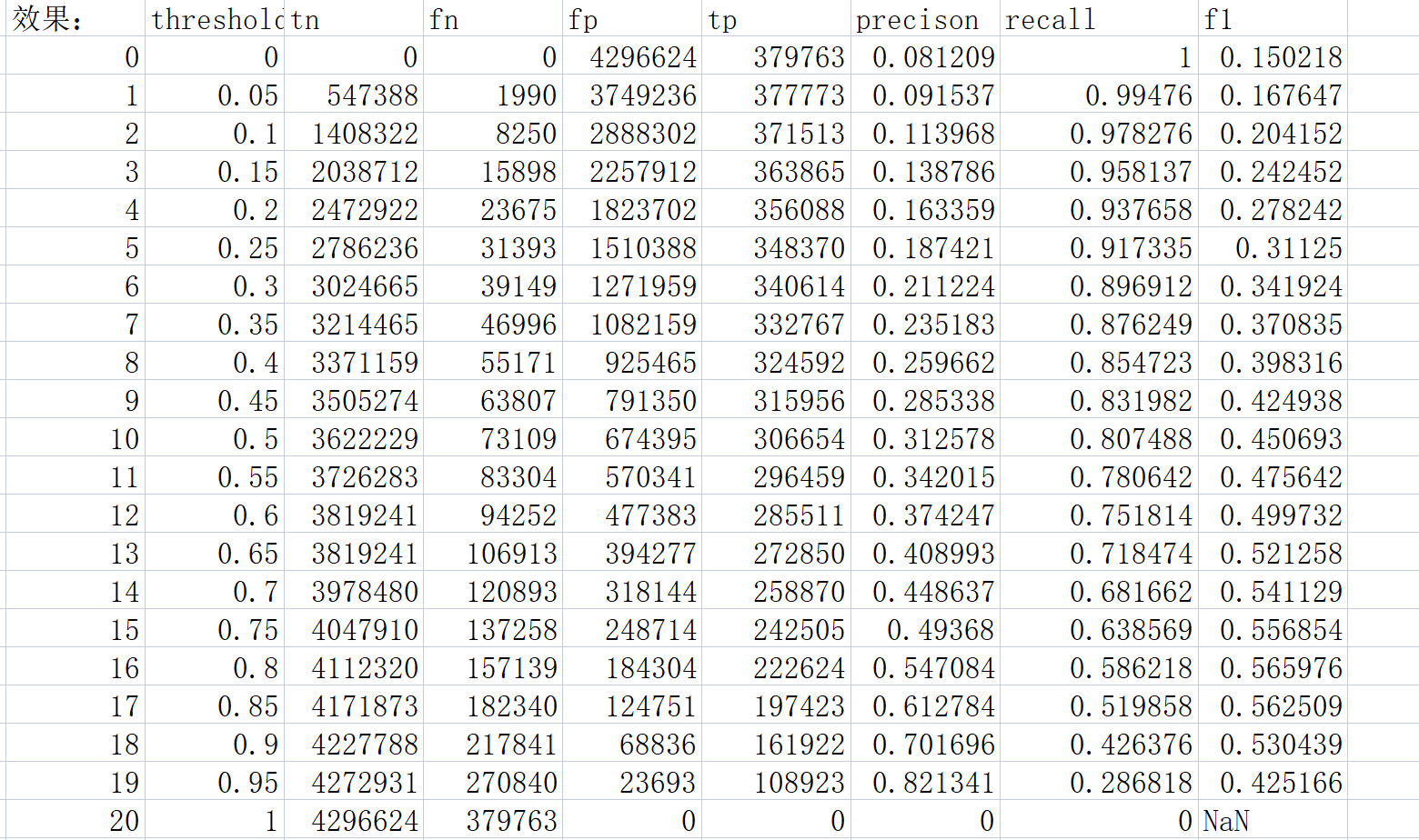Click recall value 0.937658
The height and width of the screenshot is (840, 1419).
(x=1099, y=209)
